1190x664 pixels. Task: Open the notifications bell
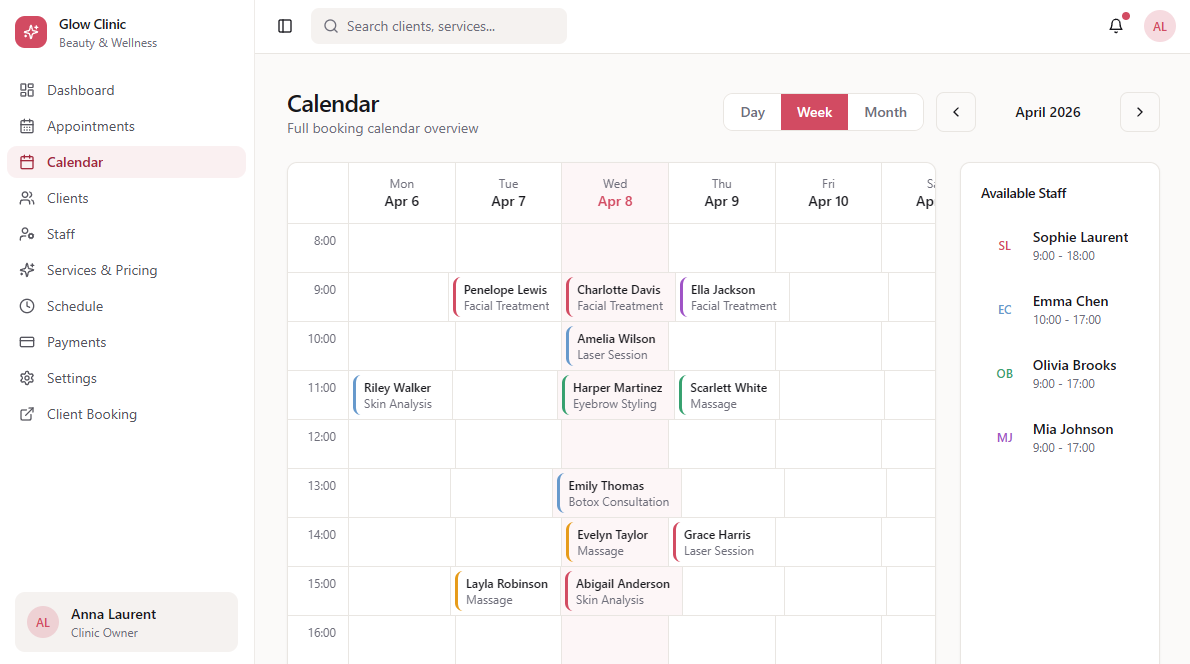pyautogui.click(x=1116, y=26)
